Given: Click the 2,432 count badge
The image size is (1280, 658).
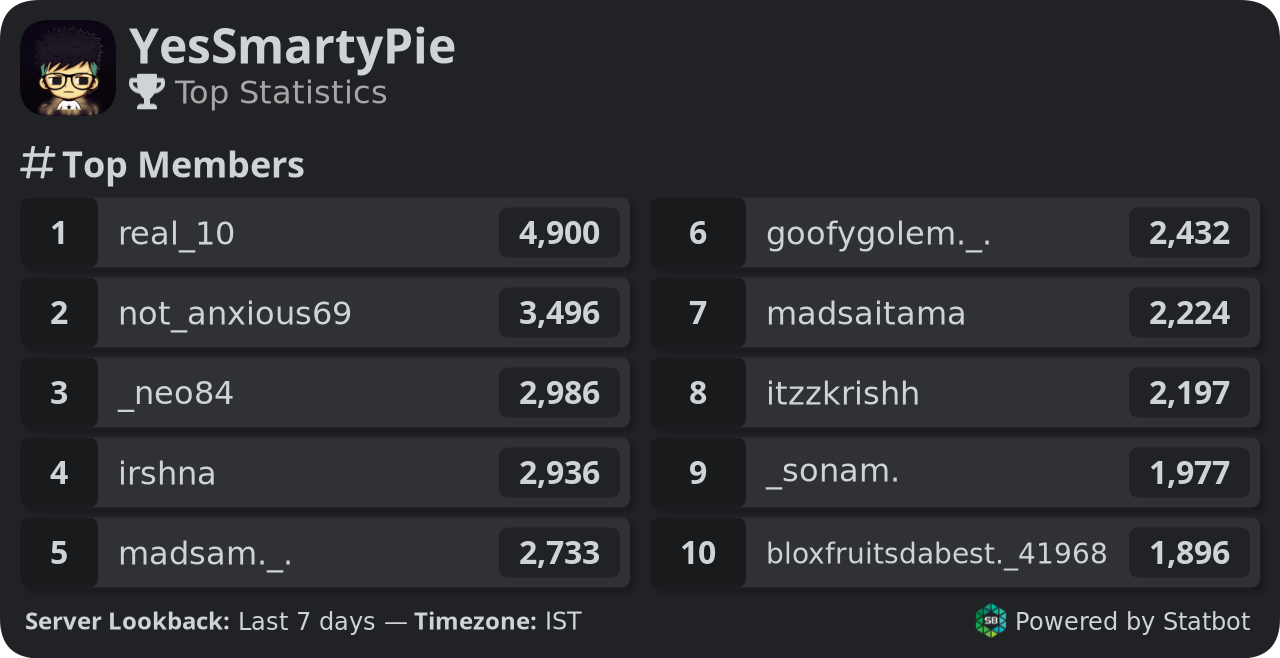Looking at the screenshot, I should point(1189,233).
